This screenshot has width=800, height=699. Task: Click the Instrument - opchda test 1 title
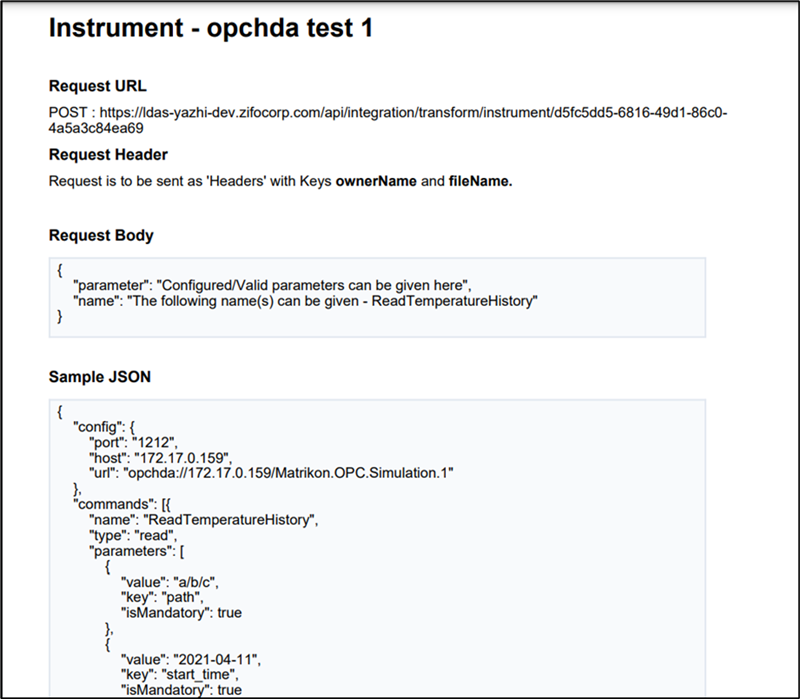211,28
